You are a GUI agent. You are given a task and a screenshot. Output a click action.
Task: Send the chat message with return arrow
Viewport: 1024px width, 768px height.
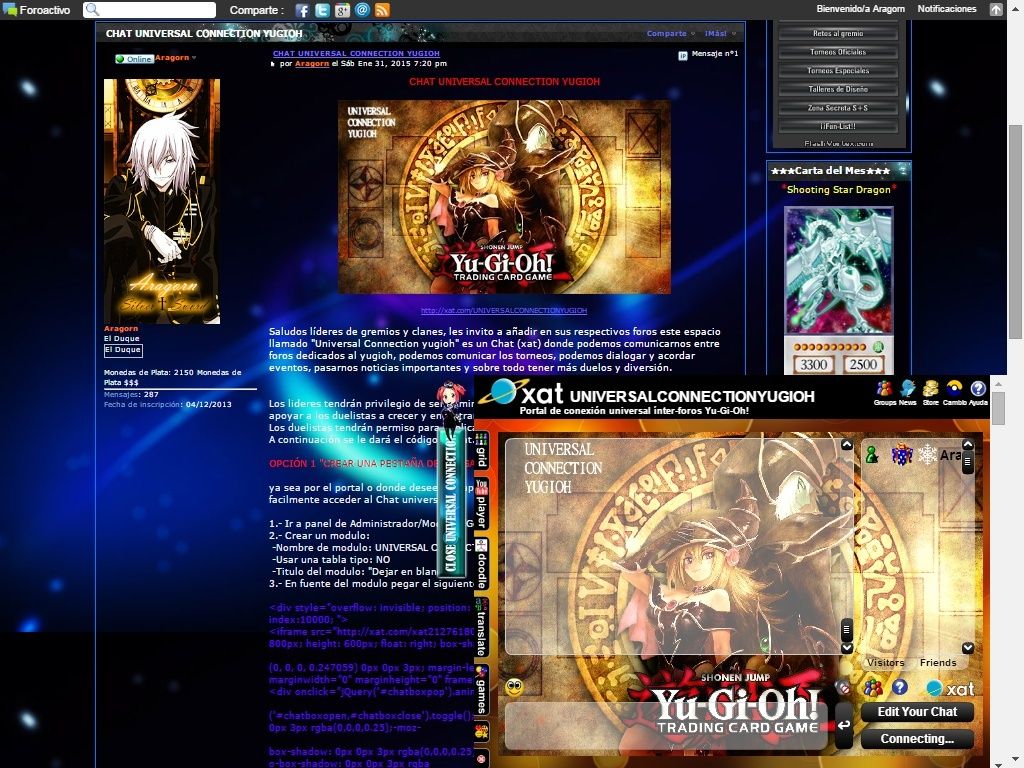pos(844,725)
